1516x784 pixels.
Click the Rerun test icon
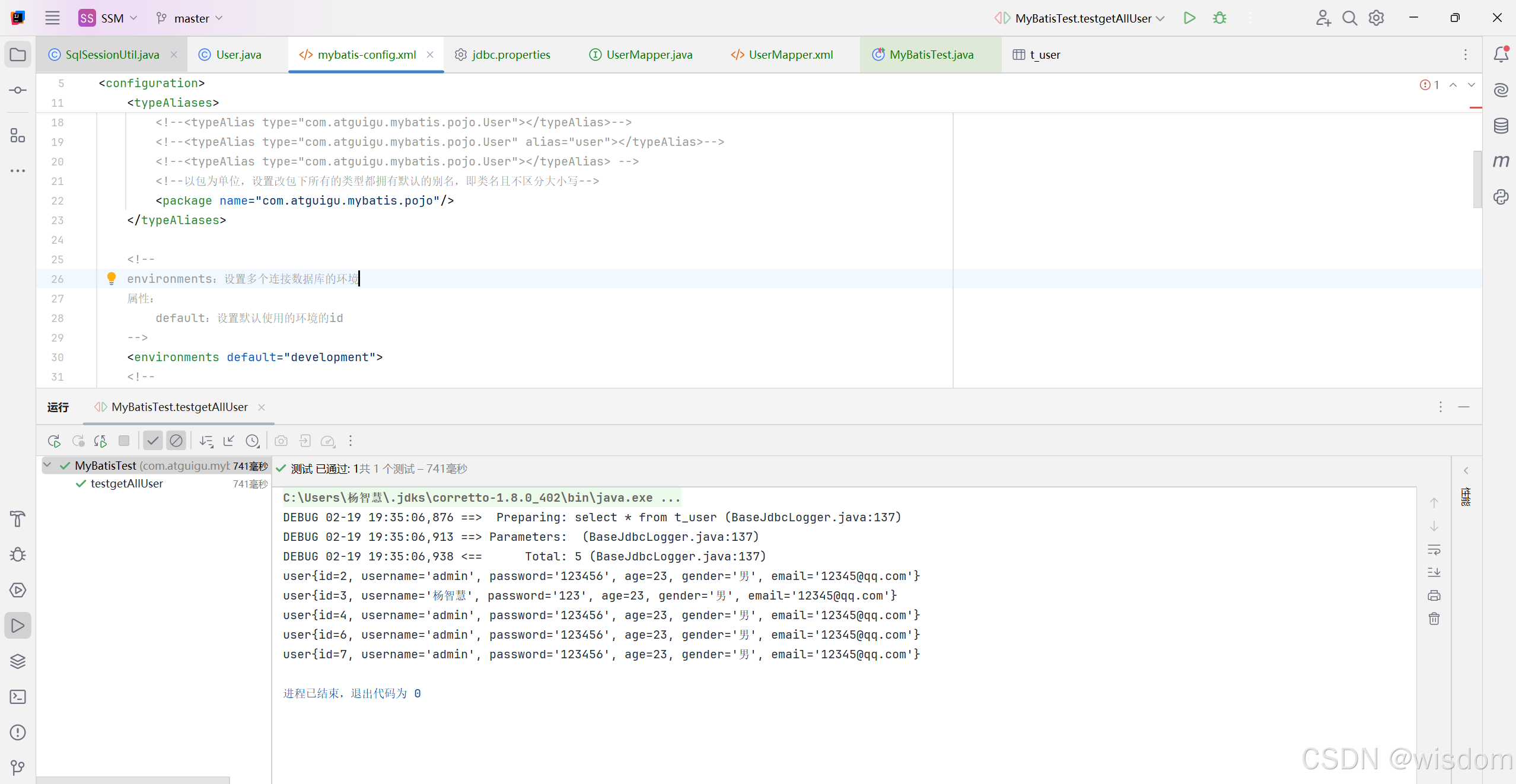pos(54,441)
